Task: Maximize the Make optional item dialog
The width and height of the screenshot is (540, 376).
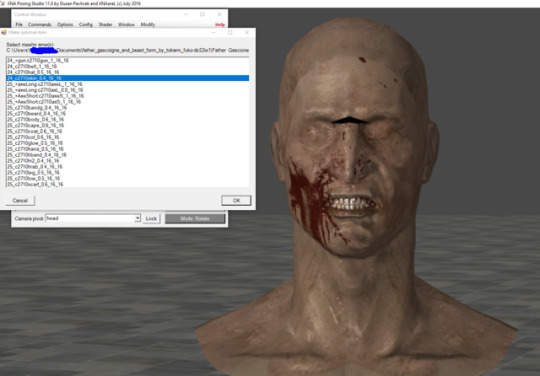Action: 230,32
